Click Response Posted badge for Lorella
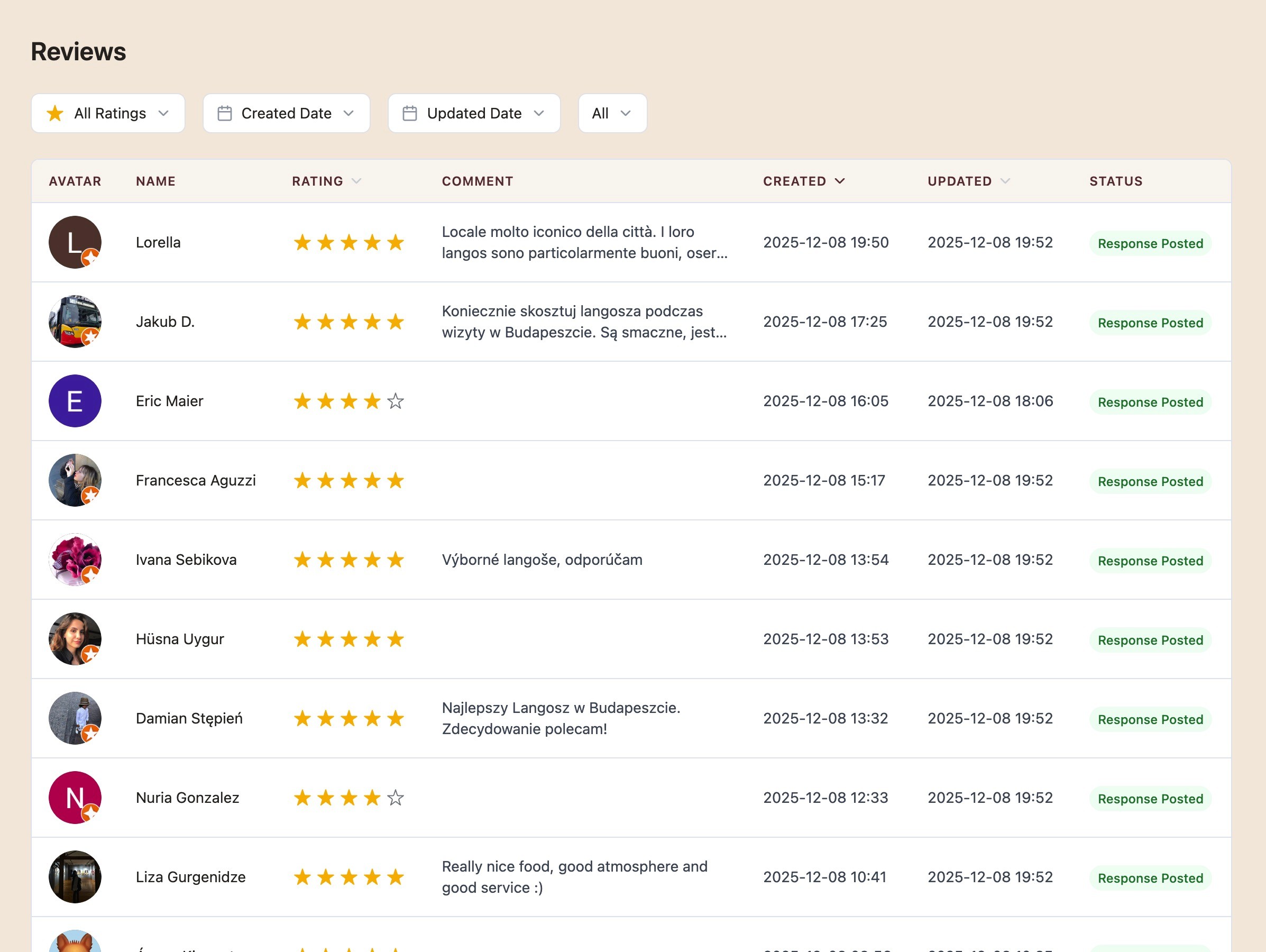Viewport: 1266px width, 952px height. (x=1150, y=243)
